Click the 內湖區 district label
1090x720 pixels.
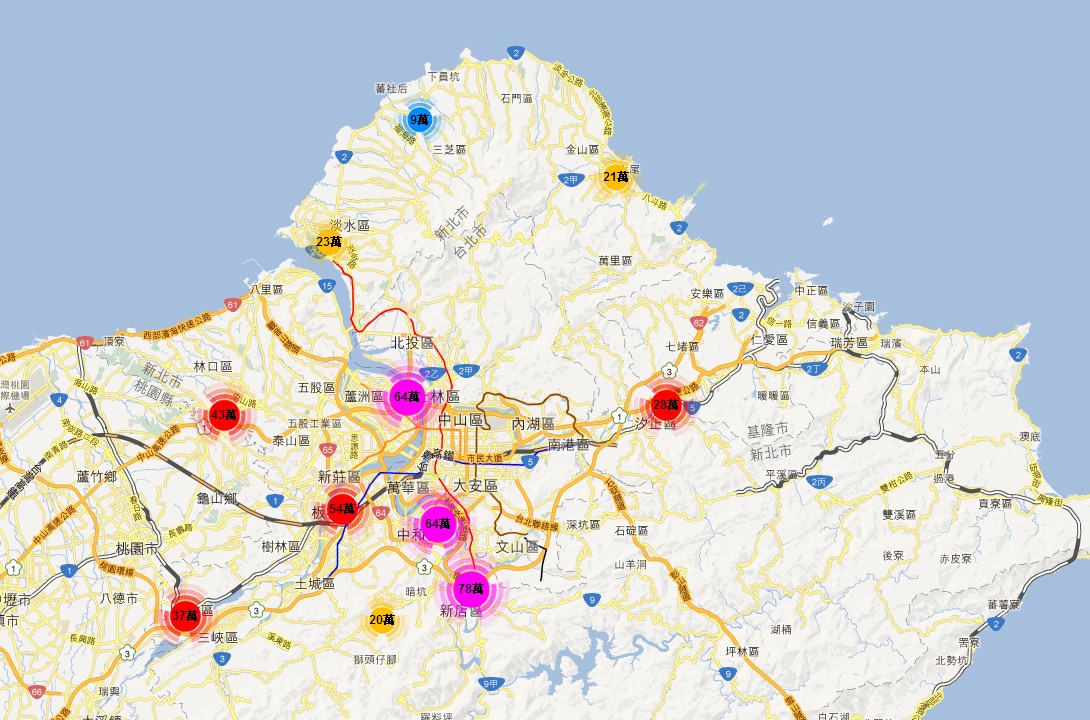532,425
